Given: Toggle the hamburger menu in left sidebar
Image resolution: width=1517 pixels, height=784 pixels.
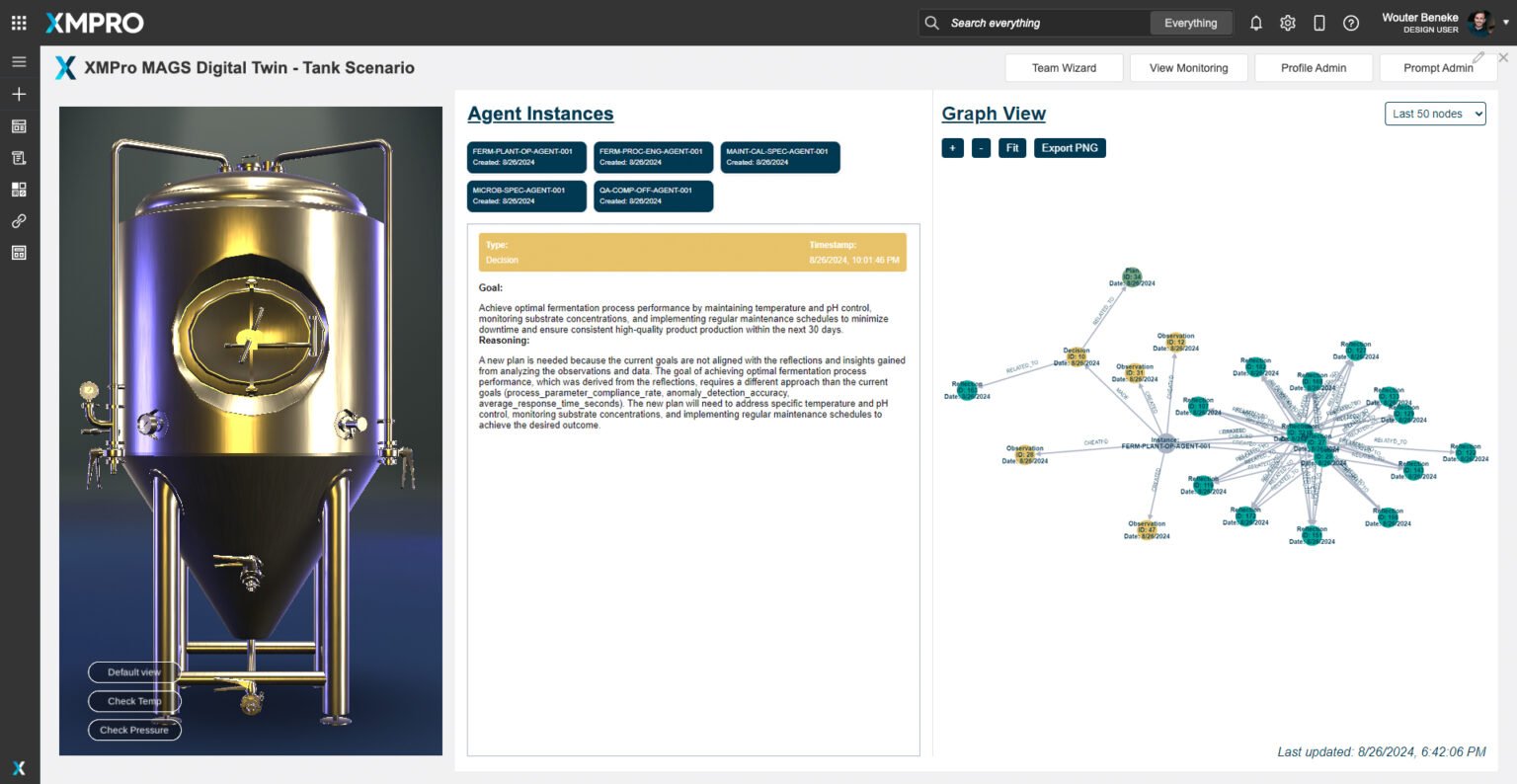Looking at the screenshot, I should (19, 61).
